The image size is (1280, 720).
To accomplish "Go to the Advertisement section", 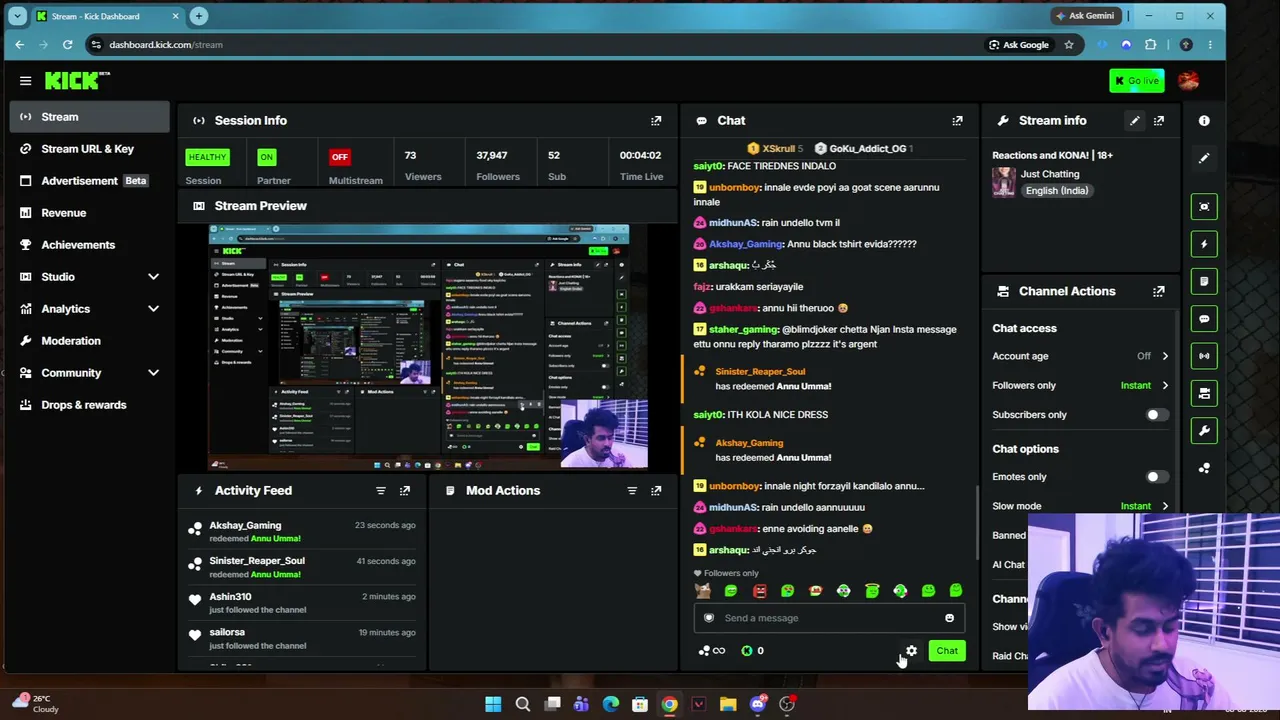I will coord(90,181).
